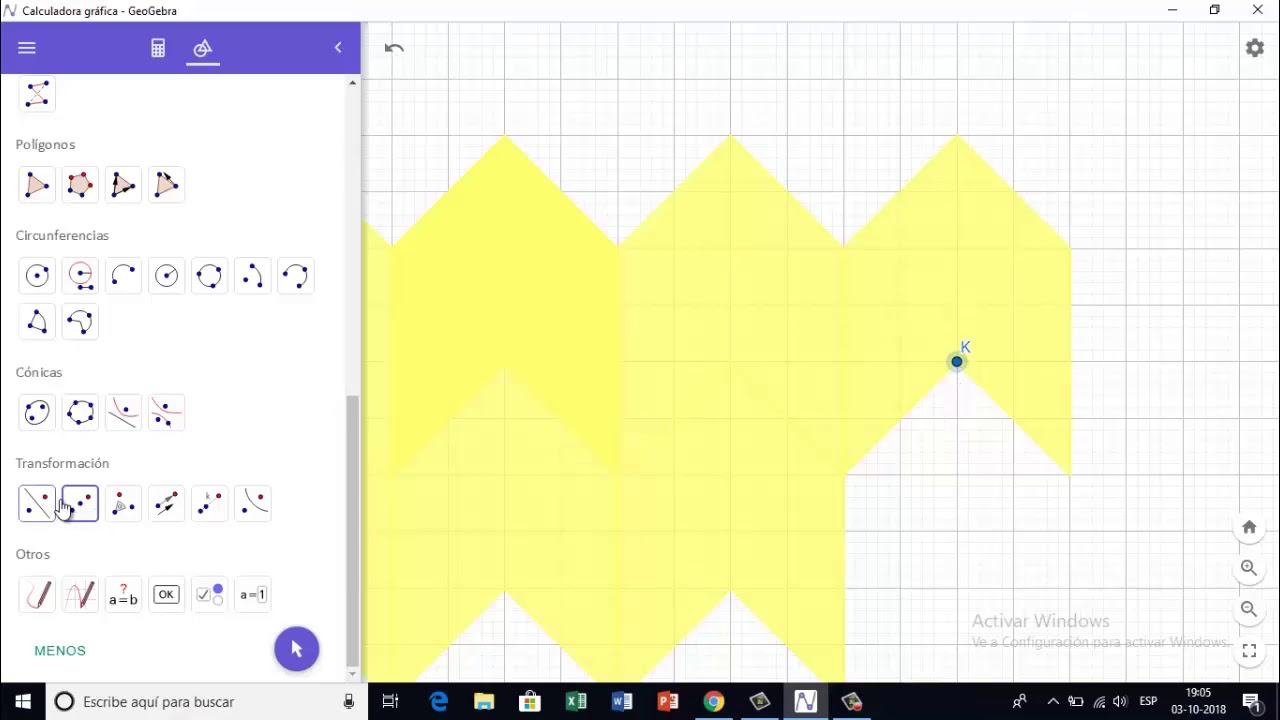Select the Circumcircular Arc tool

click(x=295, y=276)
